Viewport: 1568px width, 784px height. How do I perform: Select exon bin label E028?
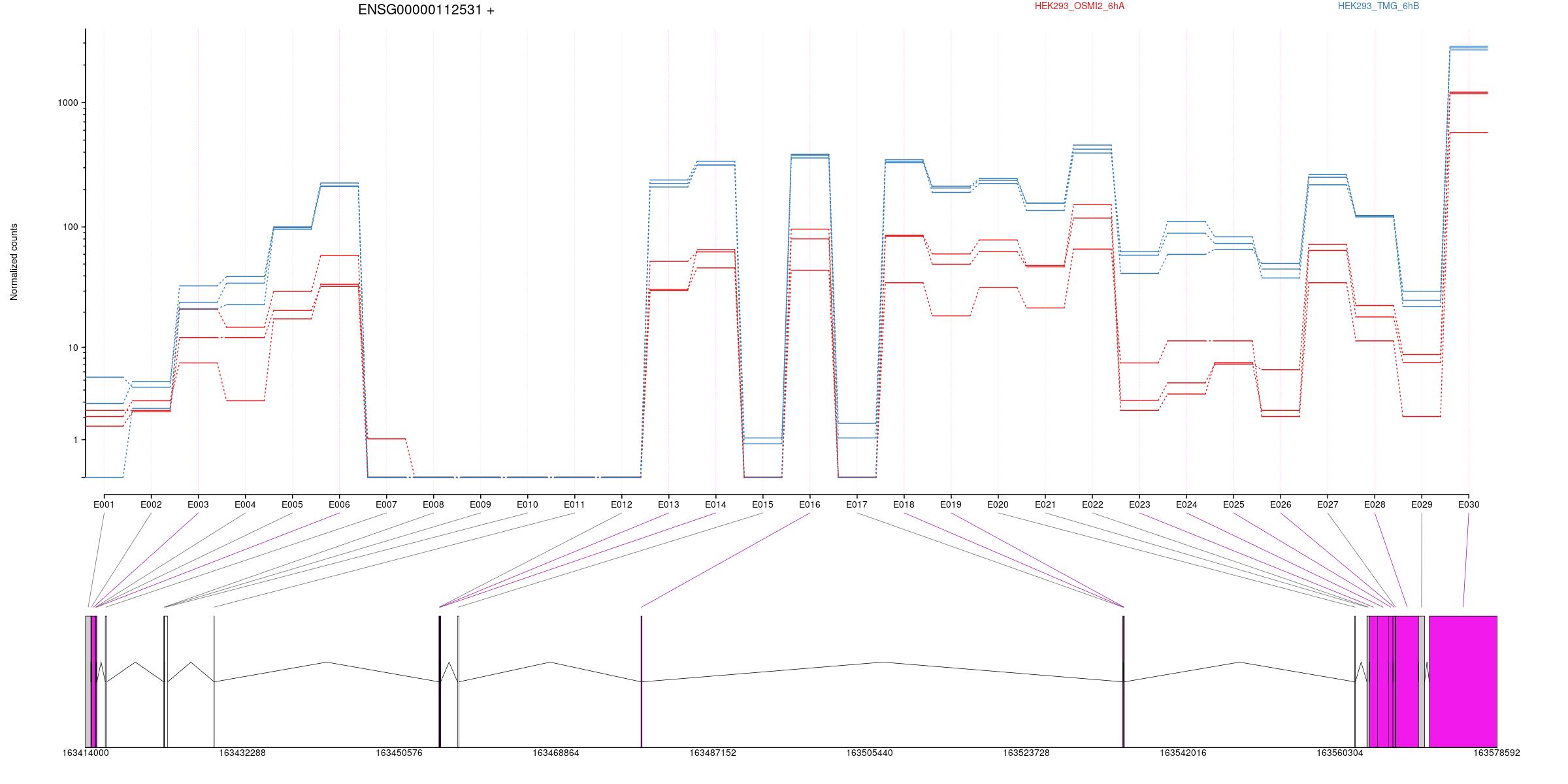pos(1375,504)
